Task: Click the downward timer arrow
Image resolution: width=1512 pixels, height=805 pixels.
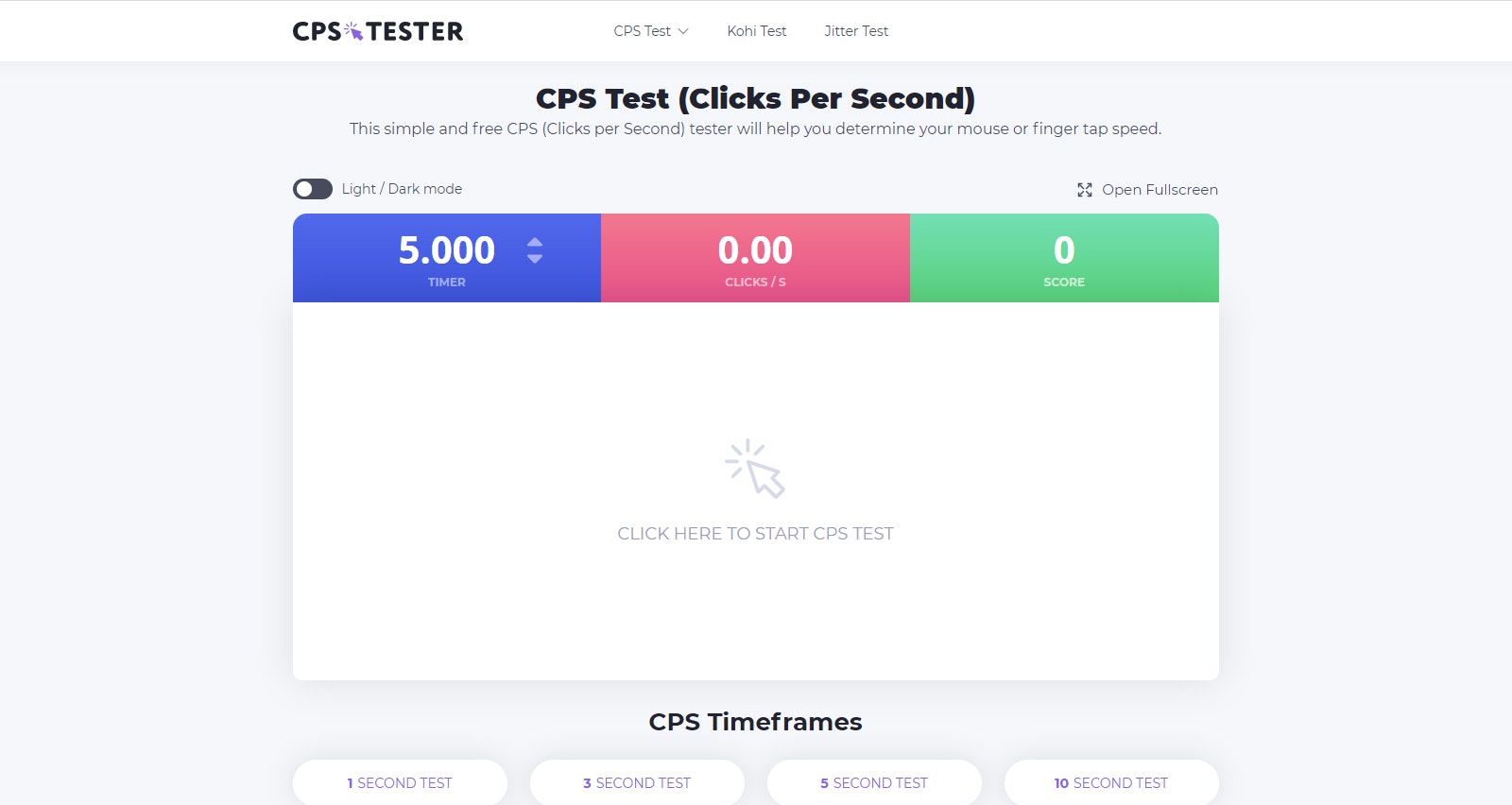Action: pos(535,257)
